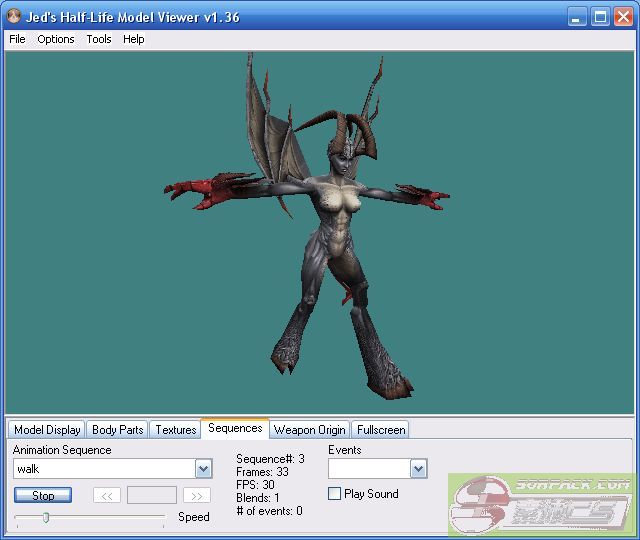Switch to the Weapon Origin tab
Image resolution: width=640 pixels, height=540 pixels.
[x=309, y=430]
